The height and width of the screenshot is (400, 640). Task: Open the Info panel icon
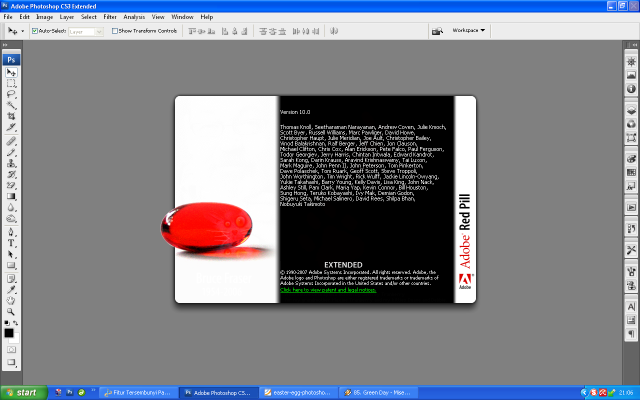coord(631,89)
